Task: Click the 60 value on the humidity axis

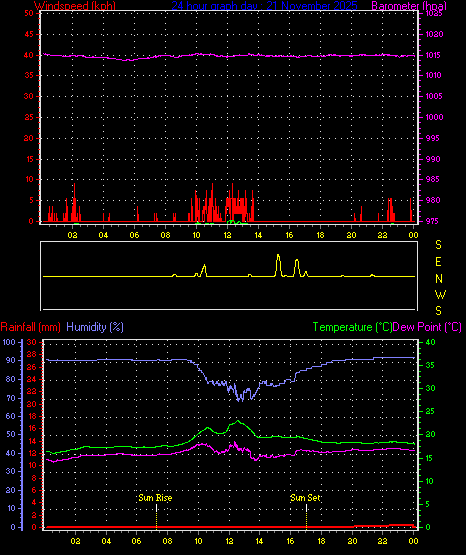Action: point(11,416)
